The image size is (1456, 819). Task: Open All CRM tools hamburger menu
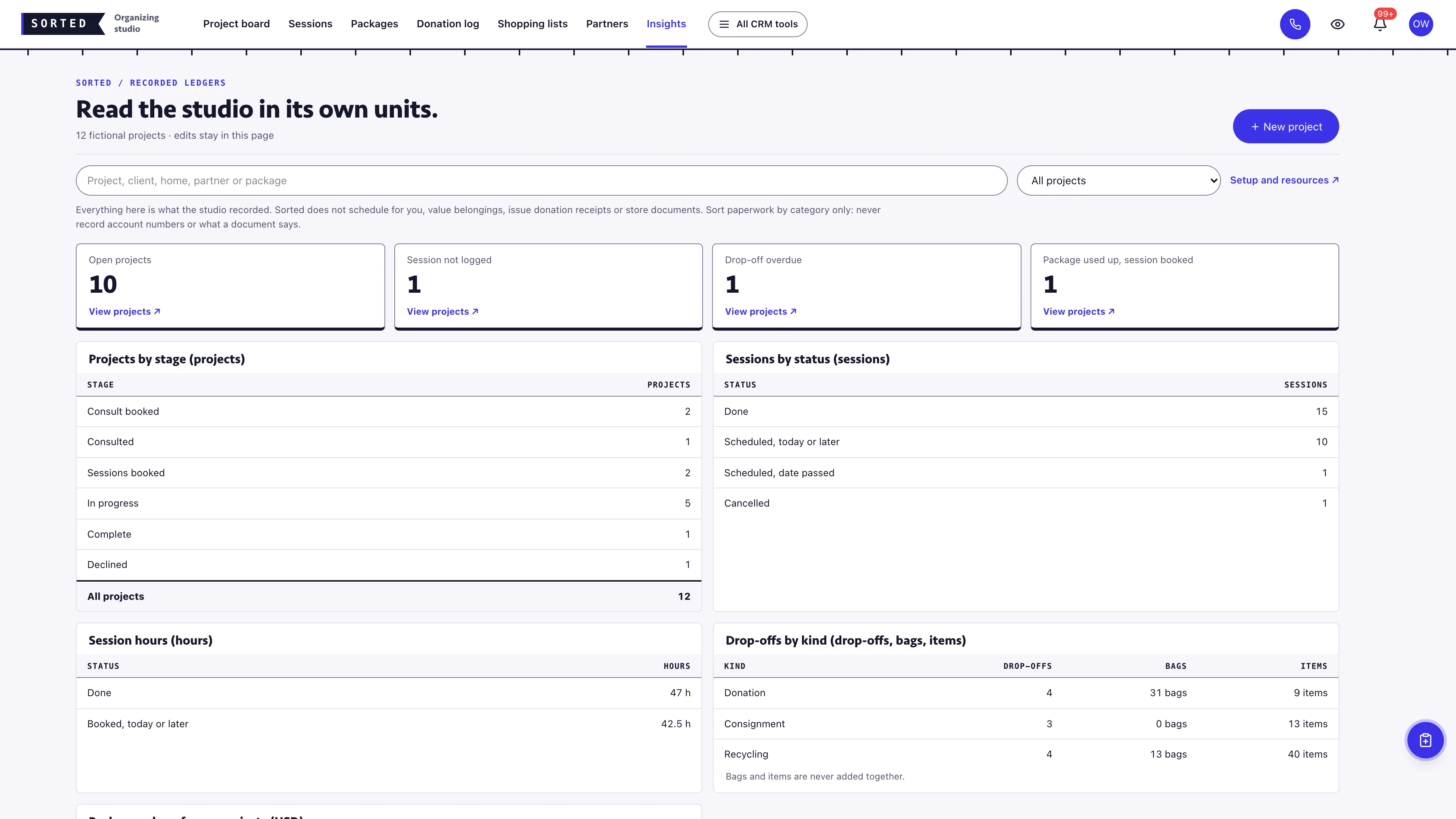758,24
